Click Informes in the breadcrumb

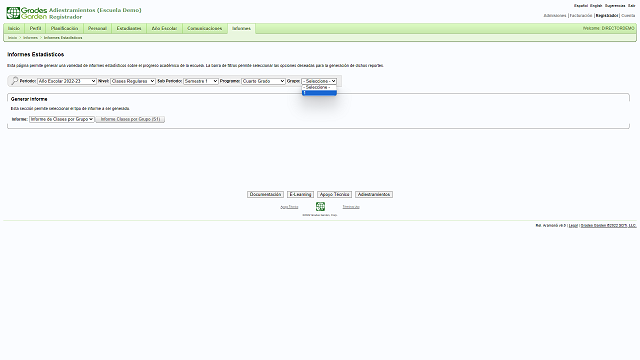pyautogui.click(x=30, y=38)
